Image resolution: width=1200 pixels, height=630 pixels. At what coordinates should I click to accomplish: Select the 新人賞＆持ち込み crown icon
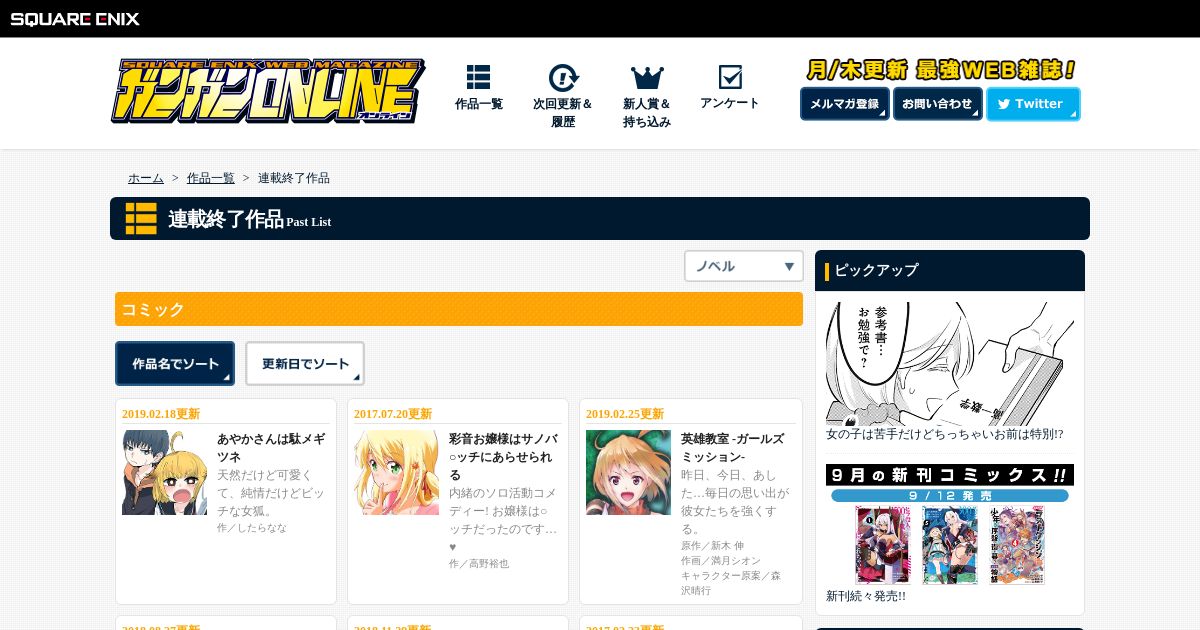pyautogui.click(x=647, y=77)
